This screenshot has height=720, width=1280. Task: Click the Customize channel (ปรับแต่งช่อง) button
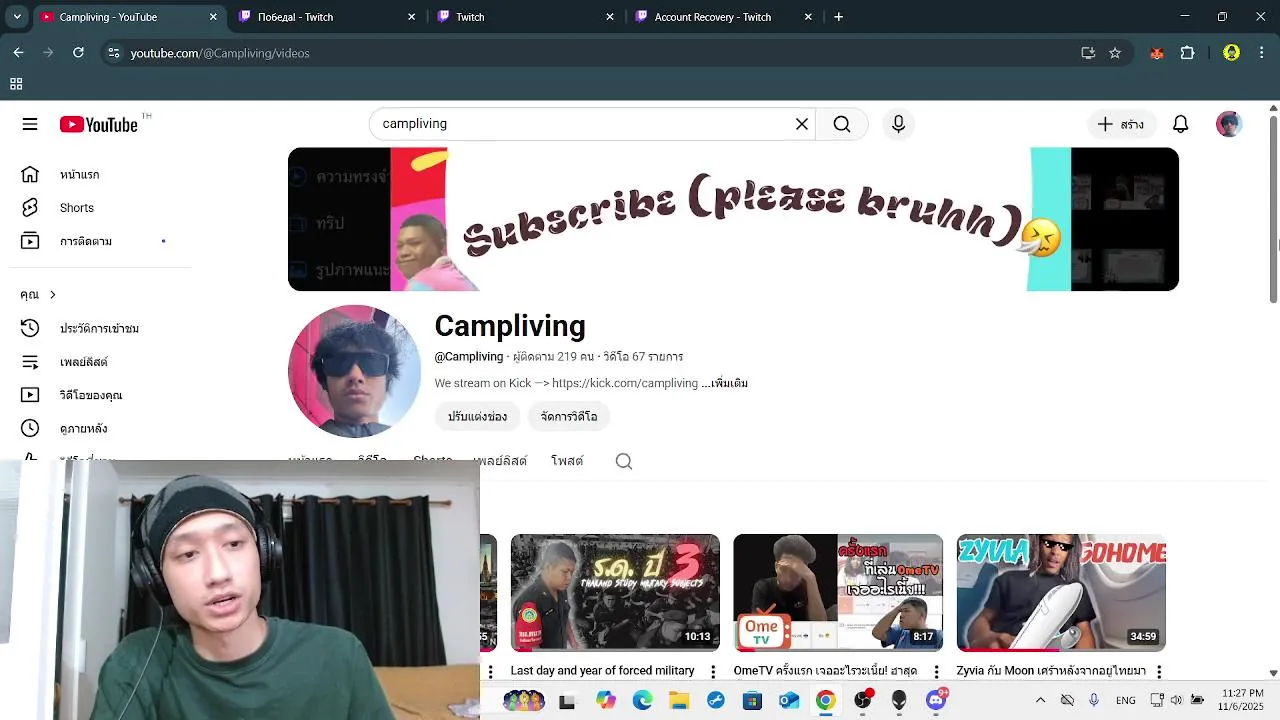coord(477,416)
